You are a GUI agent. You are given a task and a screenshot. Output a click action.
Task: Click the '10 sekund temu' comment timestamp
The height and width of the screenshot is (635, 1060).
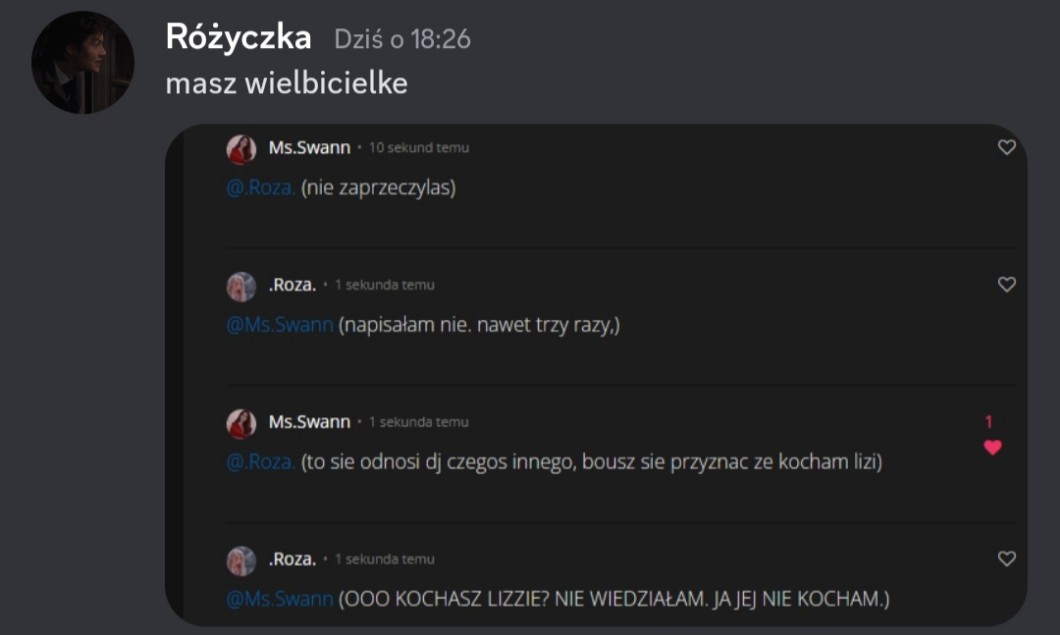click(x=418, y=147)
